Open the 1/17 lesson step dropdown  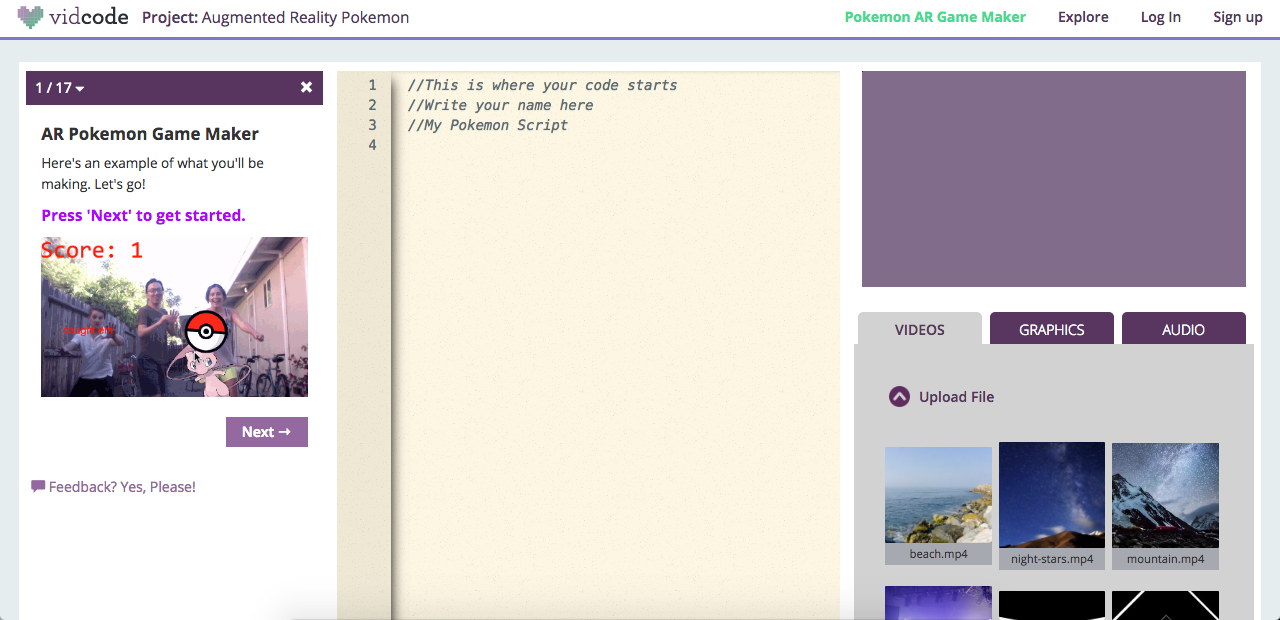click(x=58, y=88)
